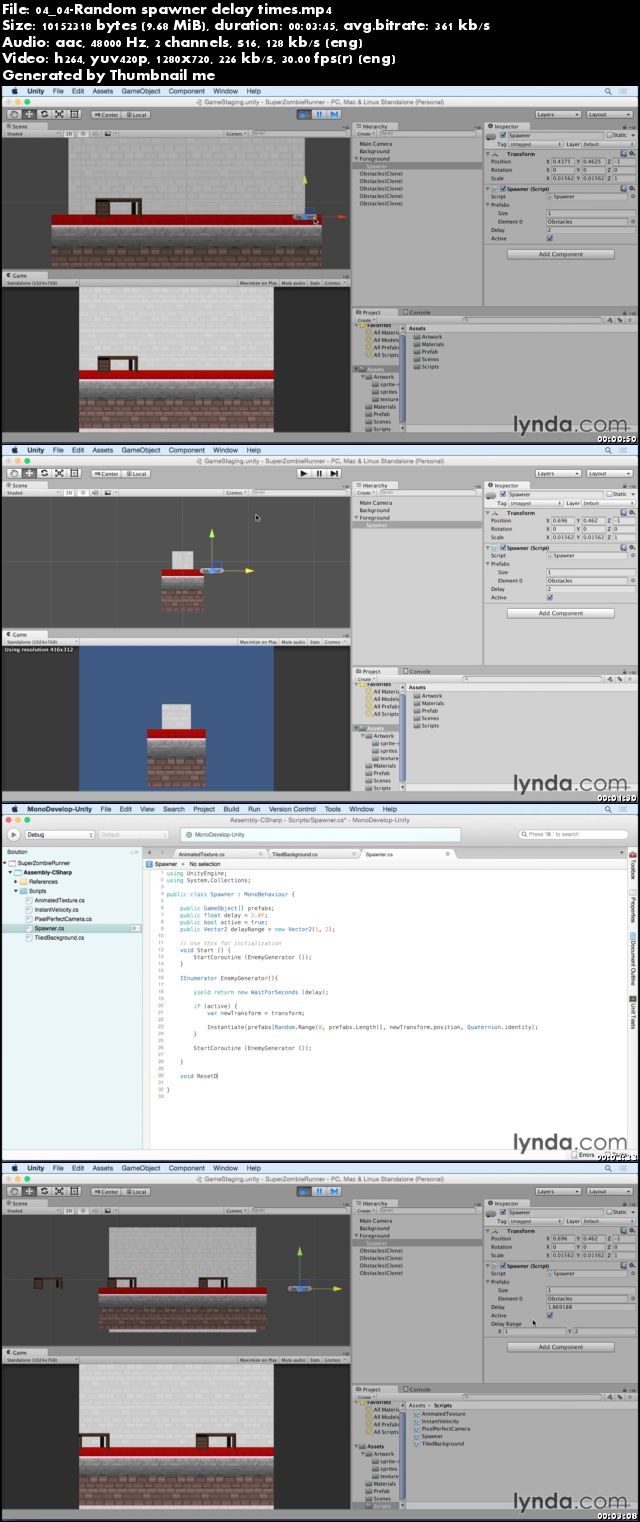Click Add Component below Delay Range

560,1347
